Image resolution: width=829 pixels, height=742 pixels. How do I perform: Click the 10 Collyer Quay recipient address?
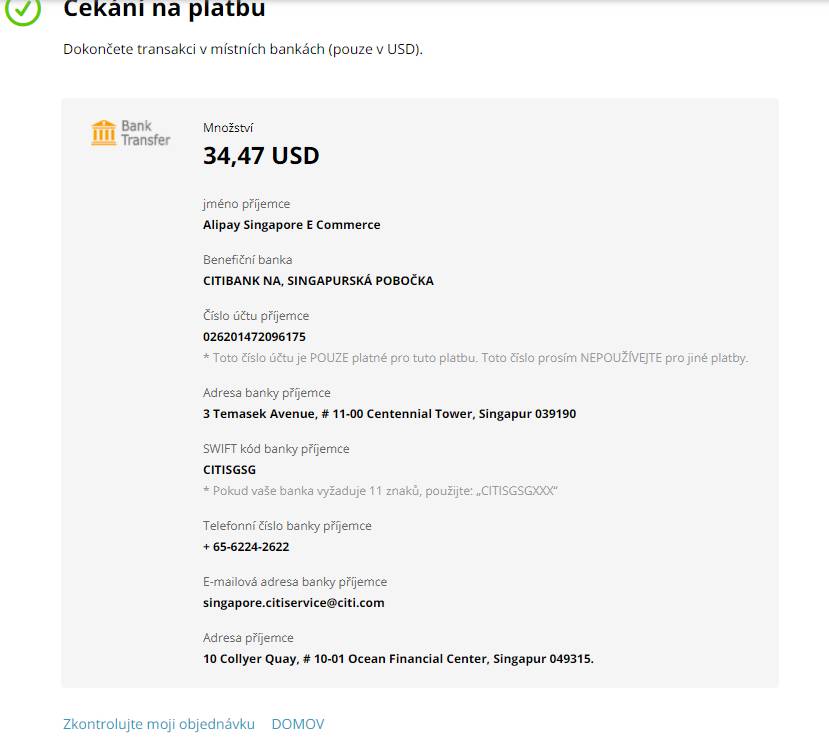click(398, 658)
